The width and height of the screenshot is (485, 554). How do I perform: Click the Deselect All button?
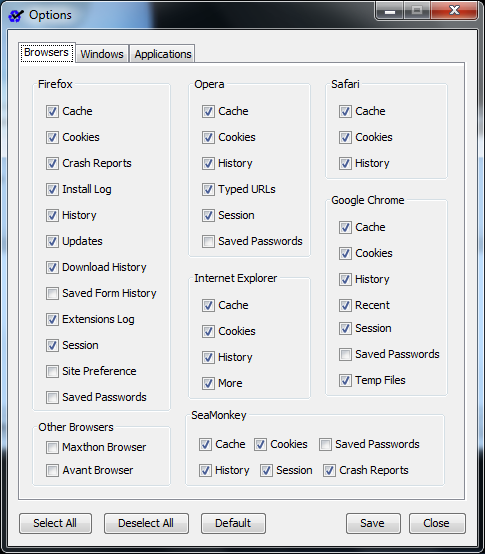(146, 523)
